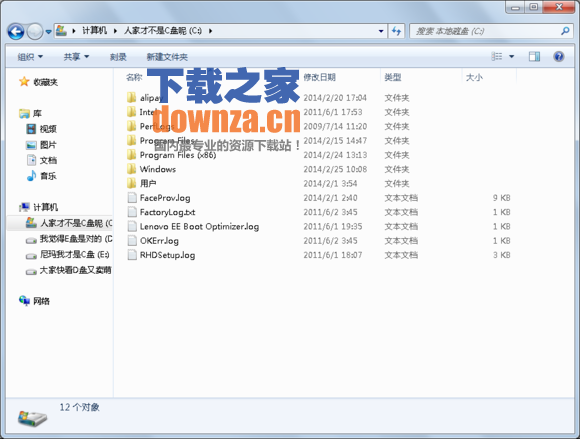This screenshot has height=439, width=580.
Task: Click the search box for drive C
Action: pos(485,31)
